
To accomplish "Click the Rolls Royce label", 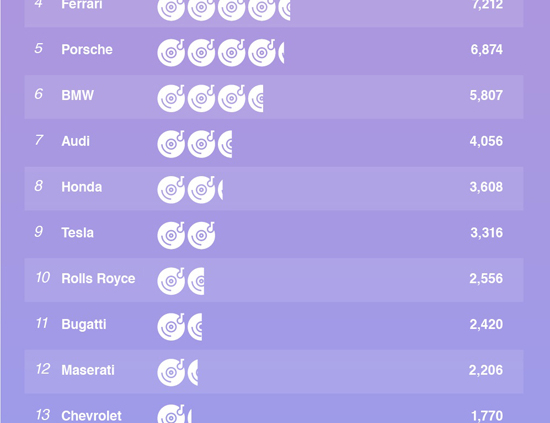I will (98, 278).
